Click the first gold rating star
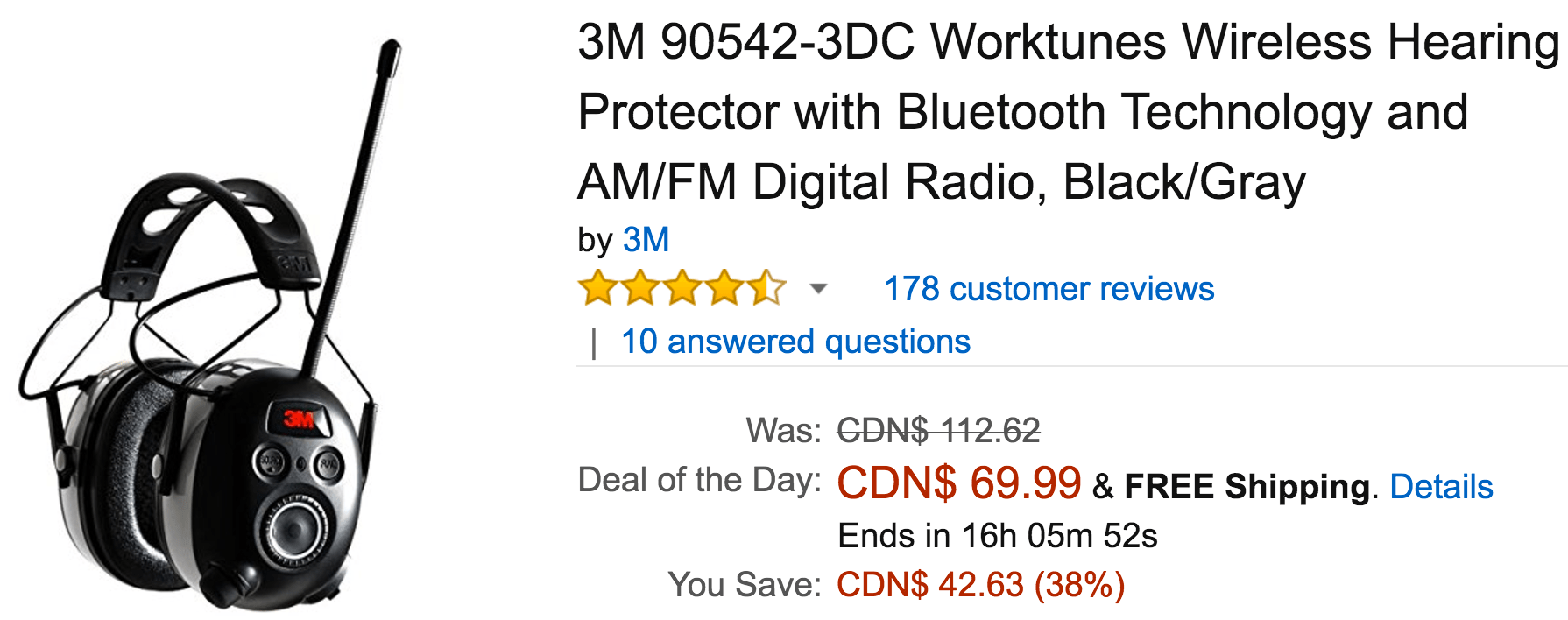Image resolution: width=1568 pixels, height=620 pixels. click(x=598, y=288)
